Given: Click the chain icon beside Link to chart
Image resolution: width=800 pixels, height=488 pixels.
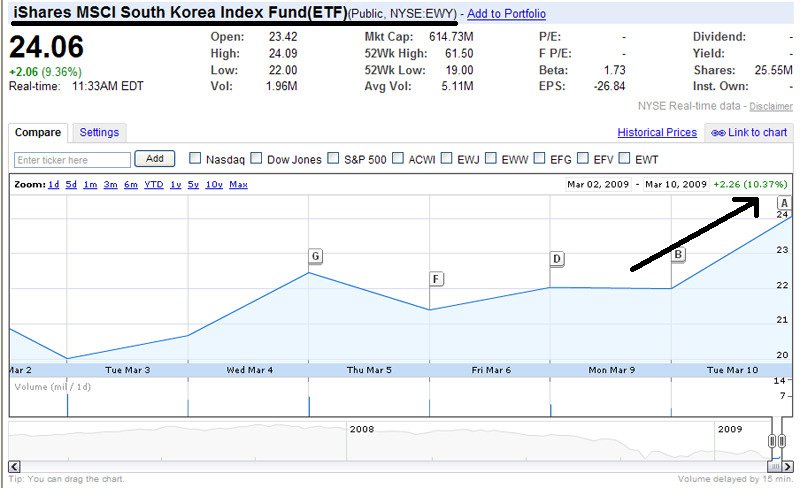Looking at the screenshot, I should pos(717,133).
